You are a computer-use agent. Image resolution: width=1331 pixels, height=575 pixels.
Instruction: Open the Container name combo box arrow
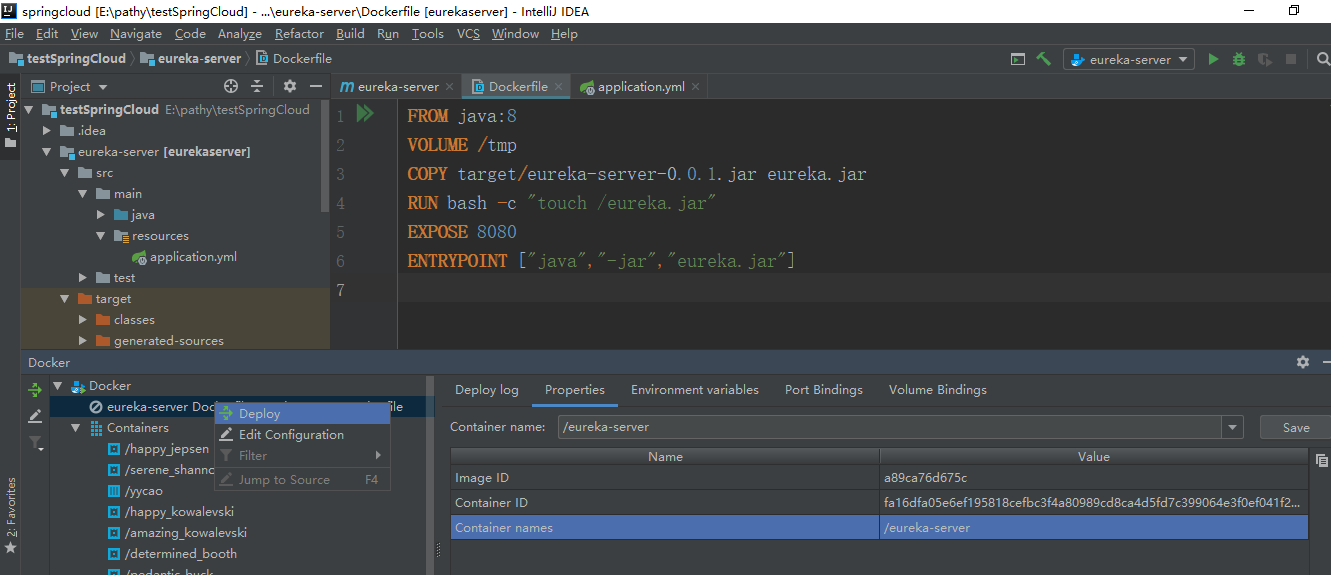pyautogui.click(x=1232, y=427)
